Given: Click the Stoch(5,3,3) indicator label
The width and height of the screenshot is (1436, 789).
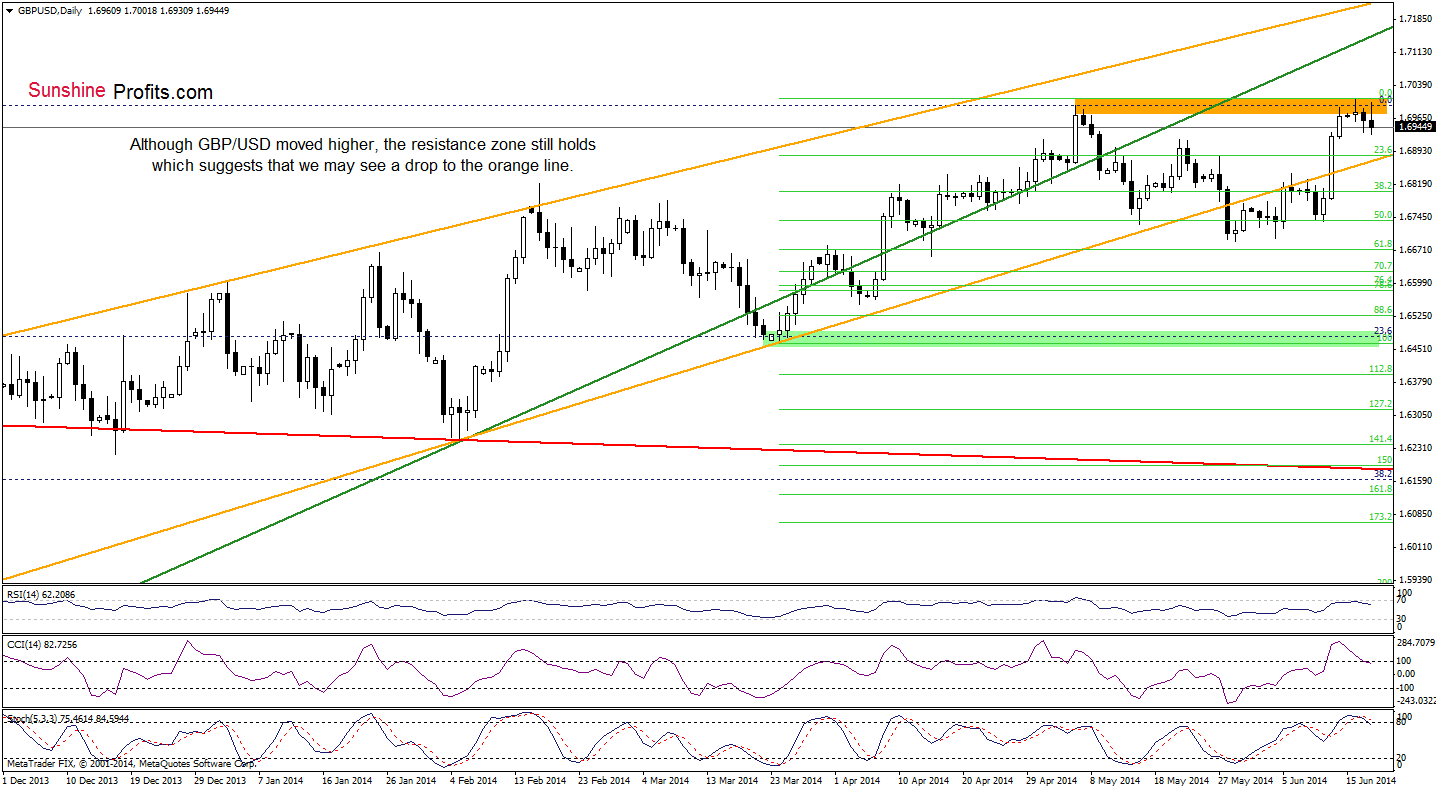Looking at the screenshot, I should (x=67, y=718).
